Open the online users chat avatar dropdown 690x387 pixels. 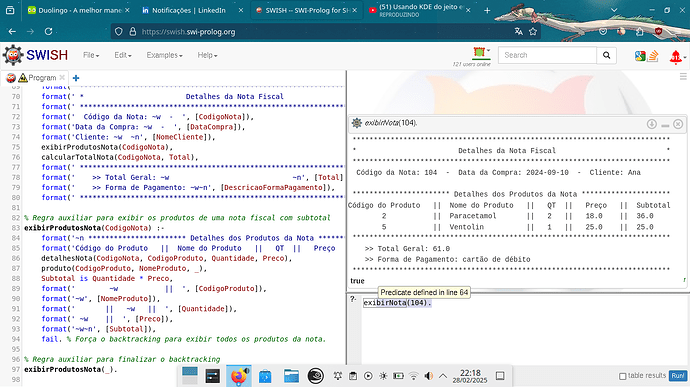pyautogui.click(x=481, y=52)
